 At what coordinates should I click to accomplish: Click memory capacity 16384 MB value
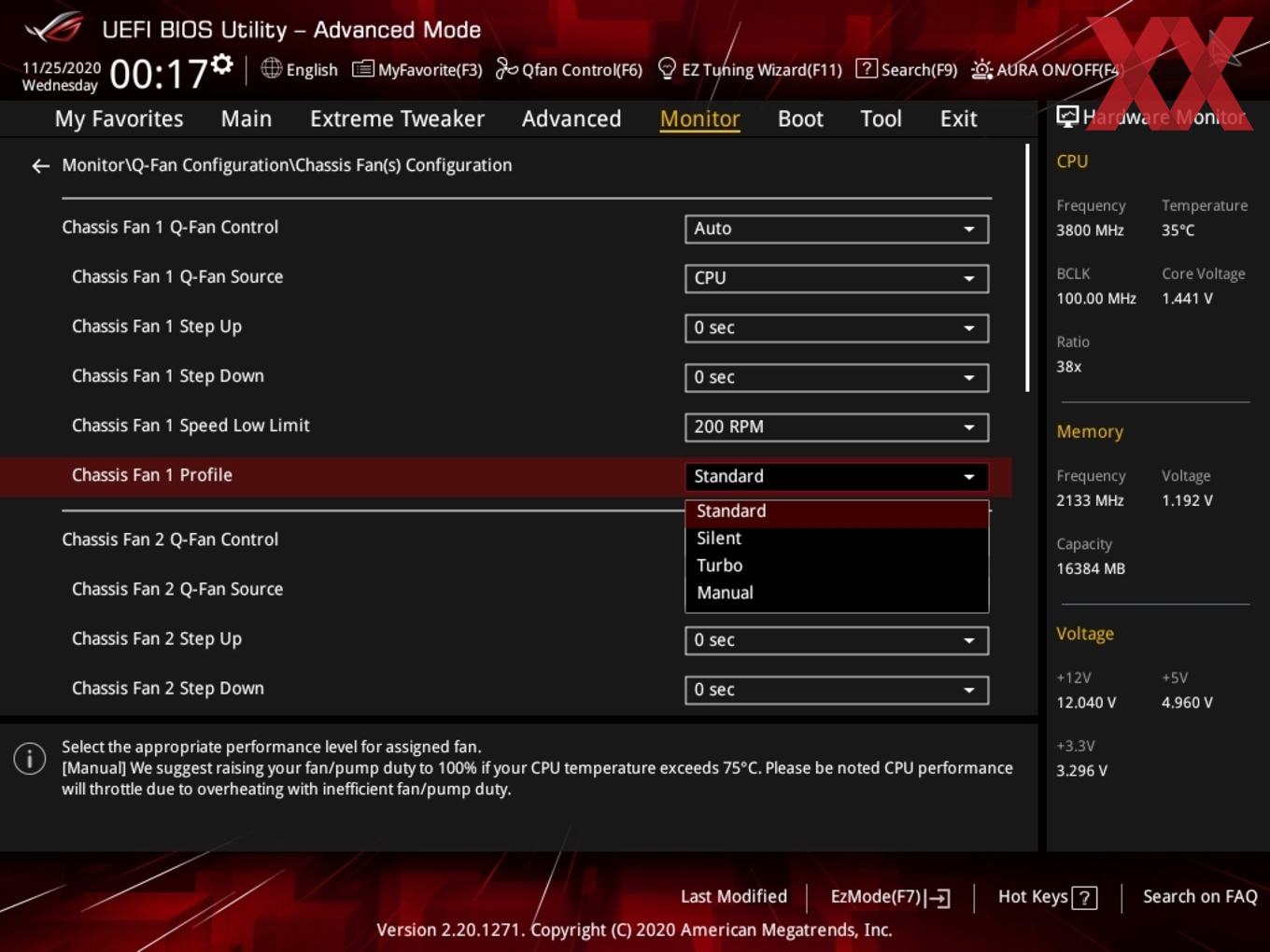point(1091,568)
